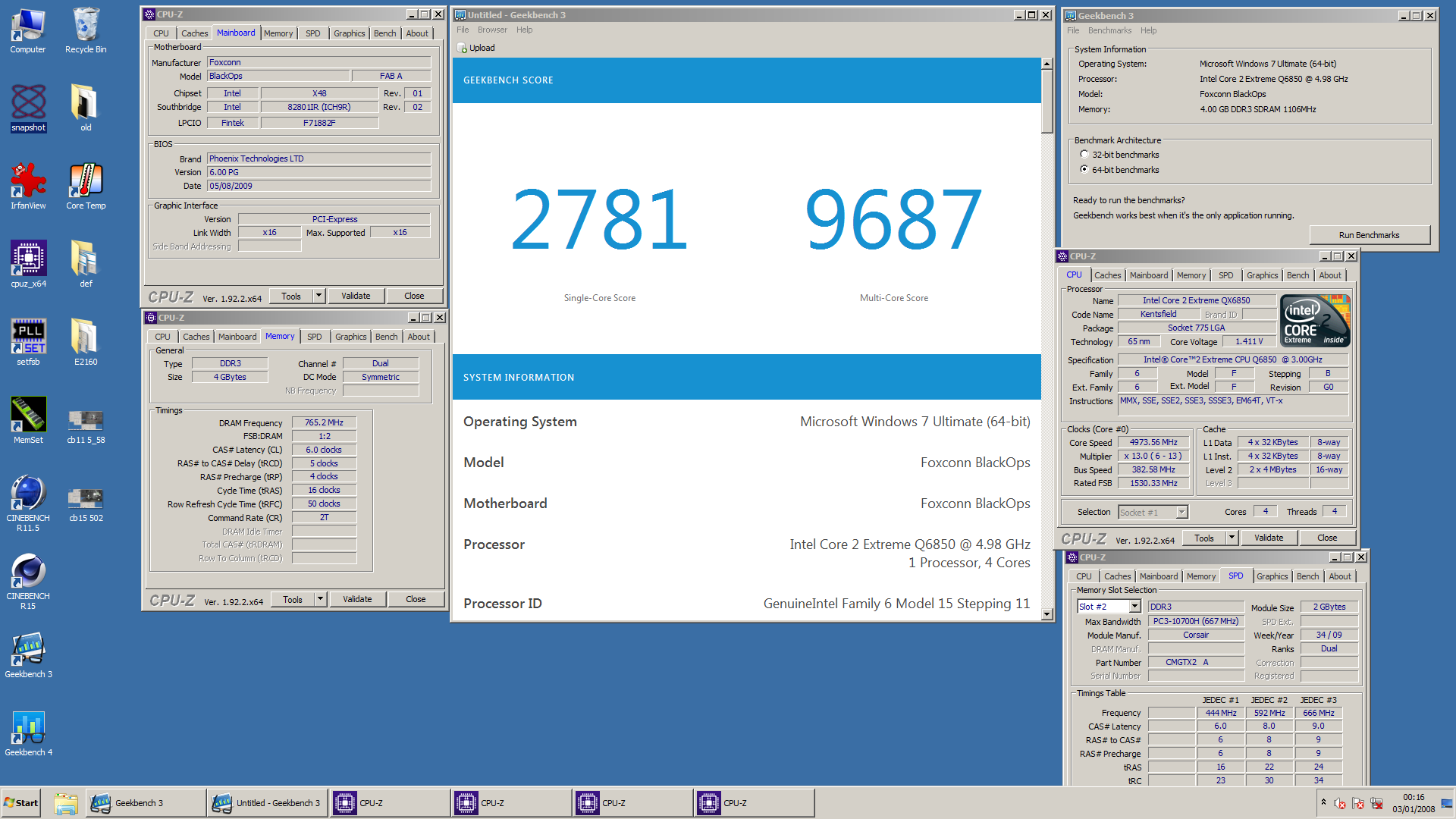
Task: Click the Run Benchmarks button
Action: coord(1369,235)
